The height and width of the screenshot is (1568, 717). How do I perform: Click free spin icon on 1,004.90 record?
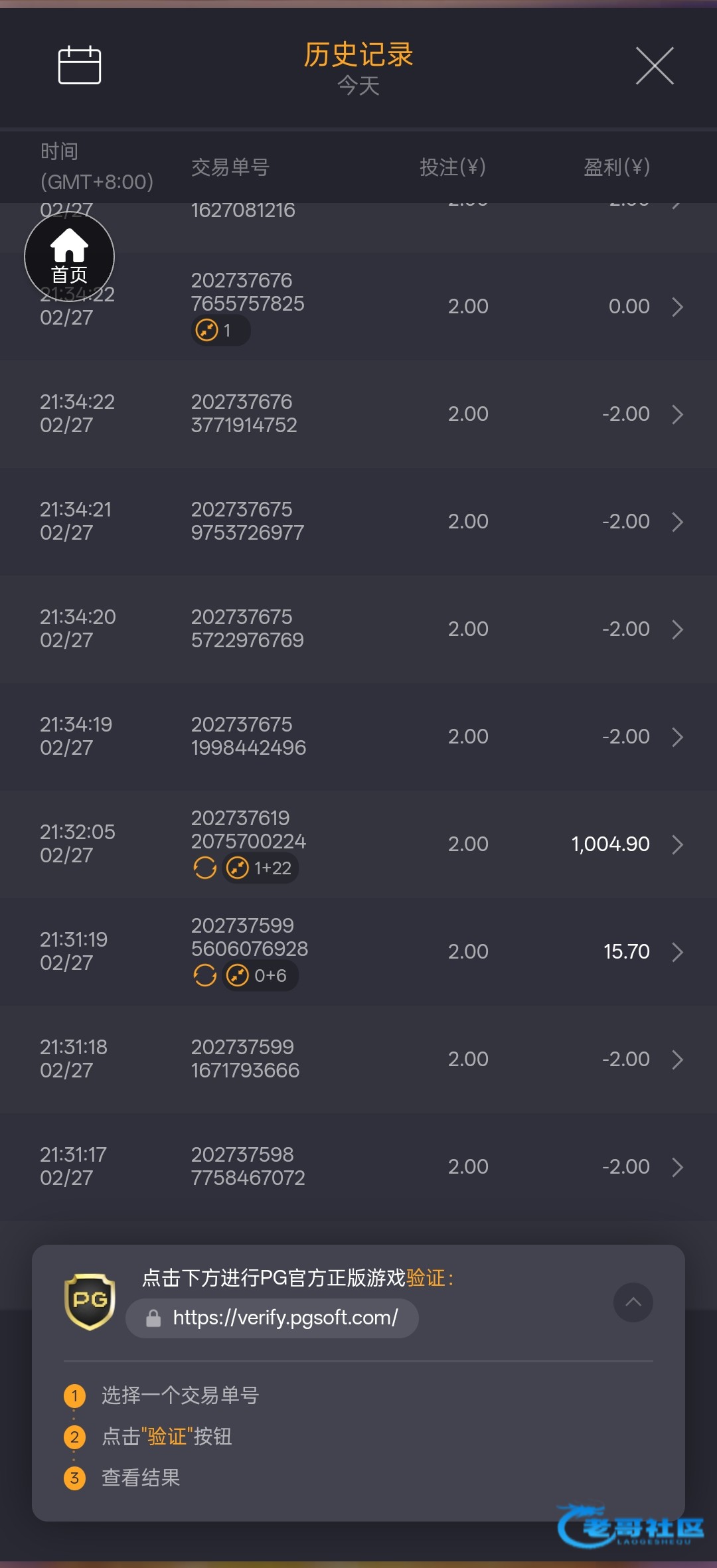(x=204, y=868)
